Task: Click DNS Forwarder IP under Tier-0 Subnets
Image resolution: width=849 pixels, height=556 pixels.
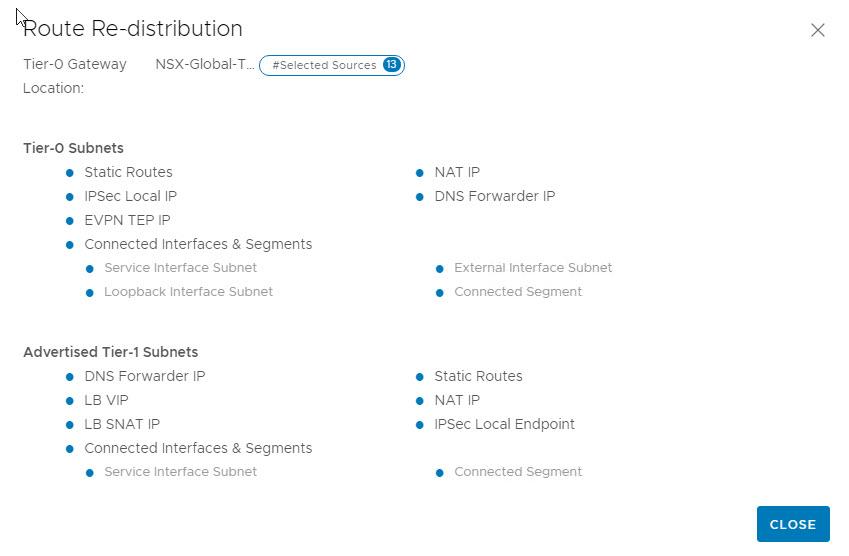Action: pos(494,196)
